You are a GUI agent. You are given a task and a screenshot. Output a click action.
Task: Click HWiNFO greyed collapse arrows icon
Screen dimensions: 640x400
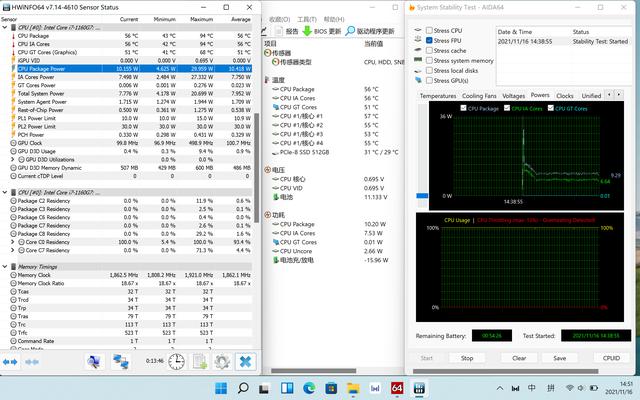tap(32, 362)
